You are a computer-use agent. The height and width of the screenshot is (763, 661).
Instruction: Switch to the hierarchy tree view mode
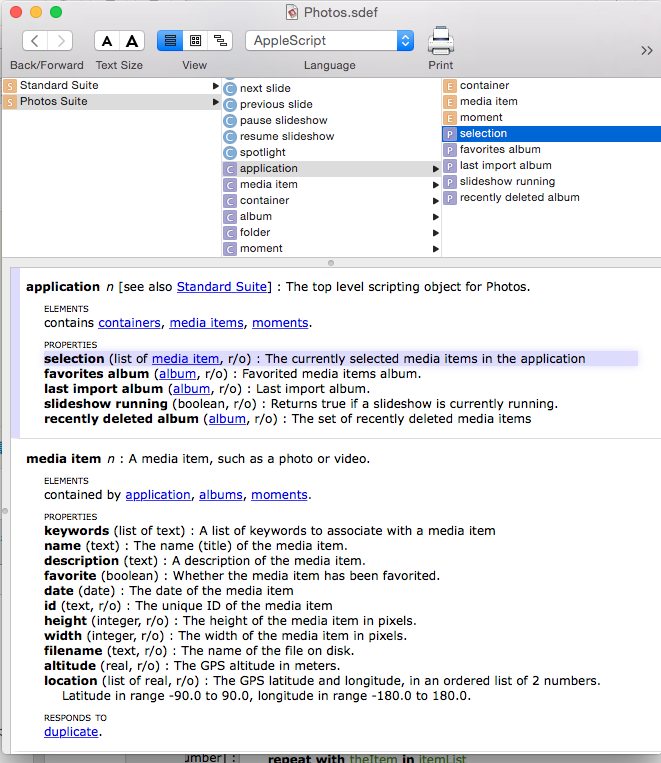(x=220, y=41)
